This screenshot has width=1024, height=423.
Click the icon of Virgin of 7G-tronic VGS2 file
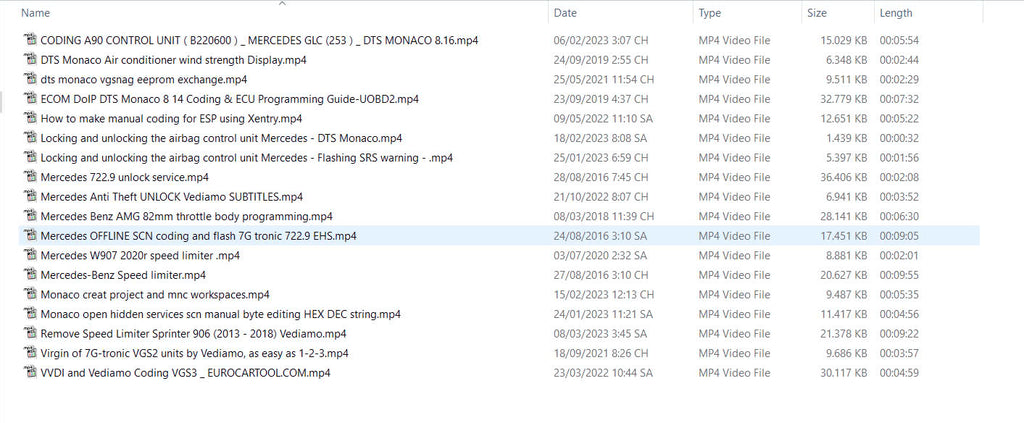click(29, 352)
